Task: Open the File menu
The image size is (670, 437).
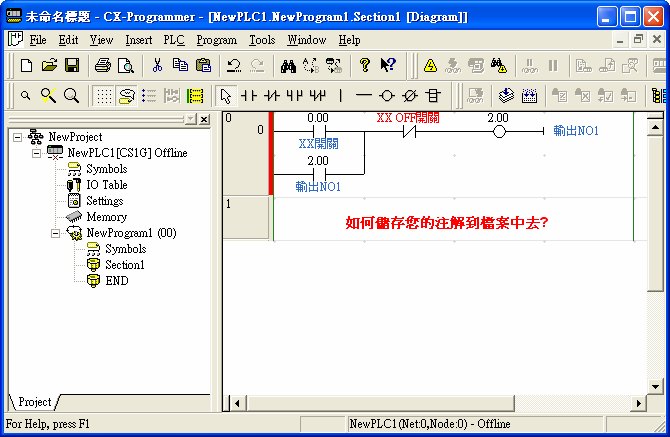Action: [x=38, y=40]
